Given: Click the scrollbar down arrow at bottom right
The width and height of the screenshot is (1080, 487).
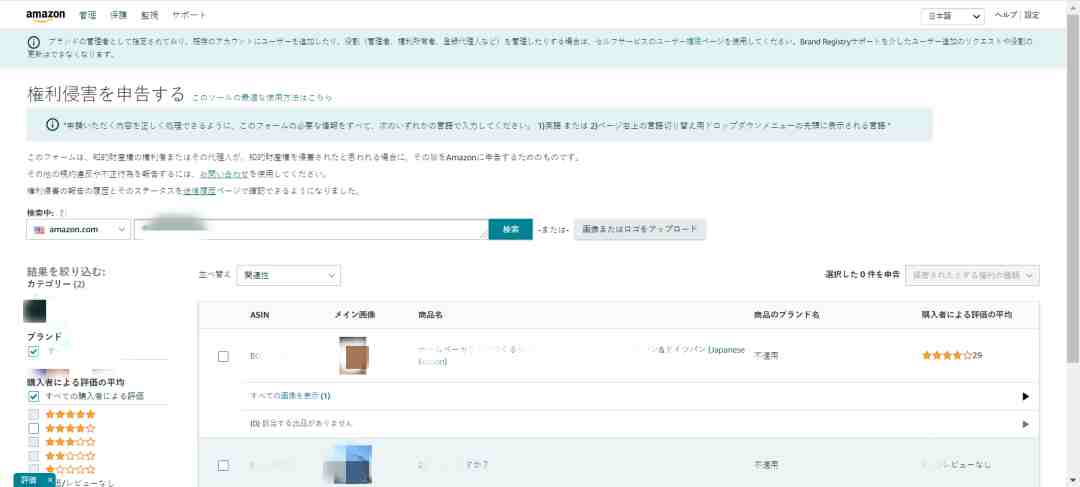Looking at the screenshot, I should pos(1074,480).
